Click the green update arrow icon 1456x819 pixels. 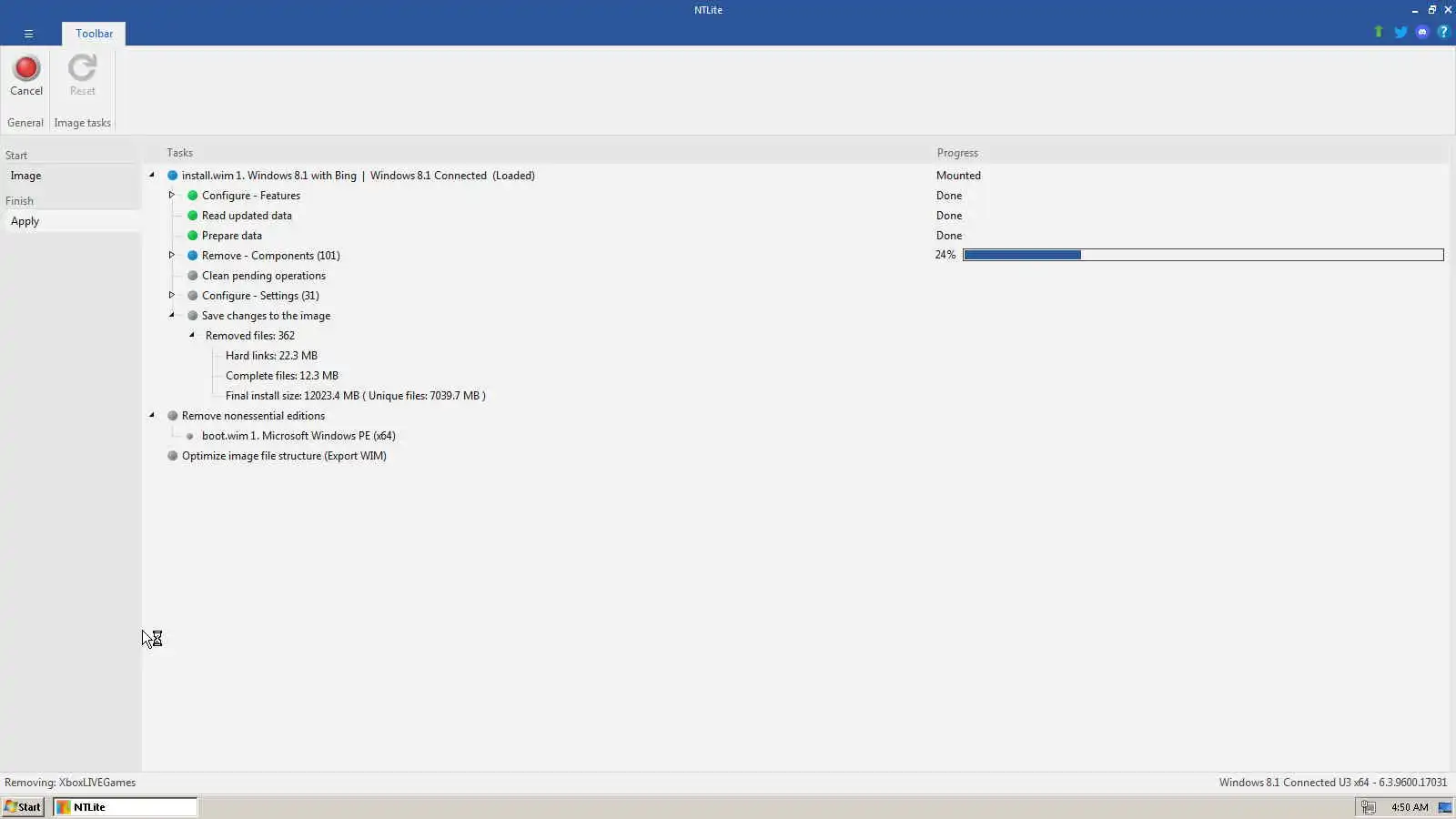pyautogui.click(x=1379, y=32)
